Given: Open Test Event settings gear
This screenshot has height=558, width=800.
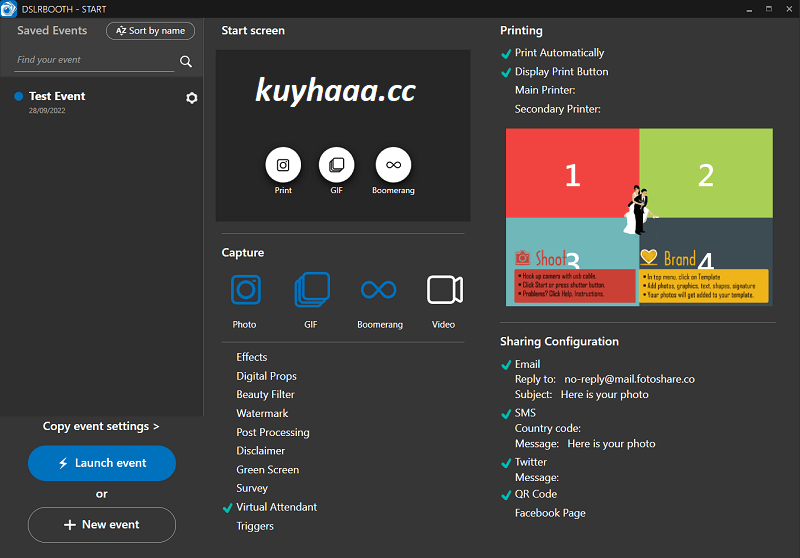Looking at the screenshot, I should [x=192, y=98].
